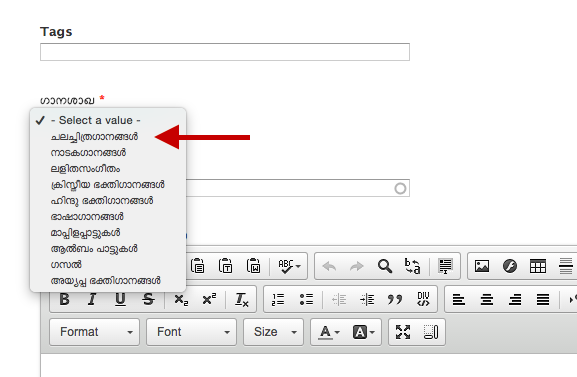Screen dimensions: 577x377
Task: Select the '- Select a value -' option
Action: (x=108, y=120)
